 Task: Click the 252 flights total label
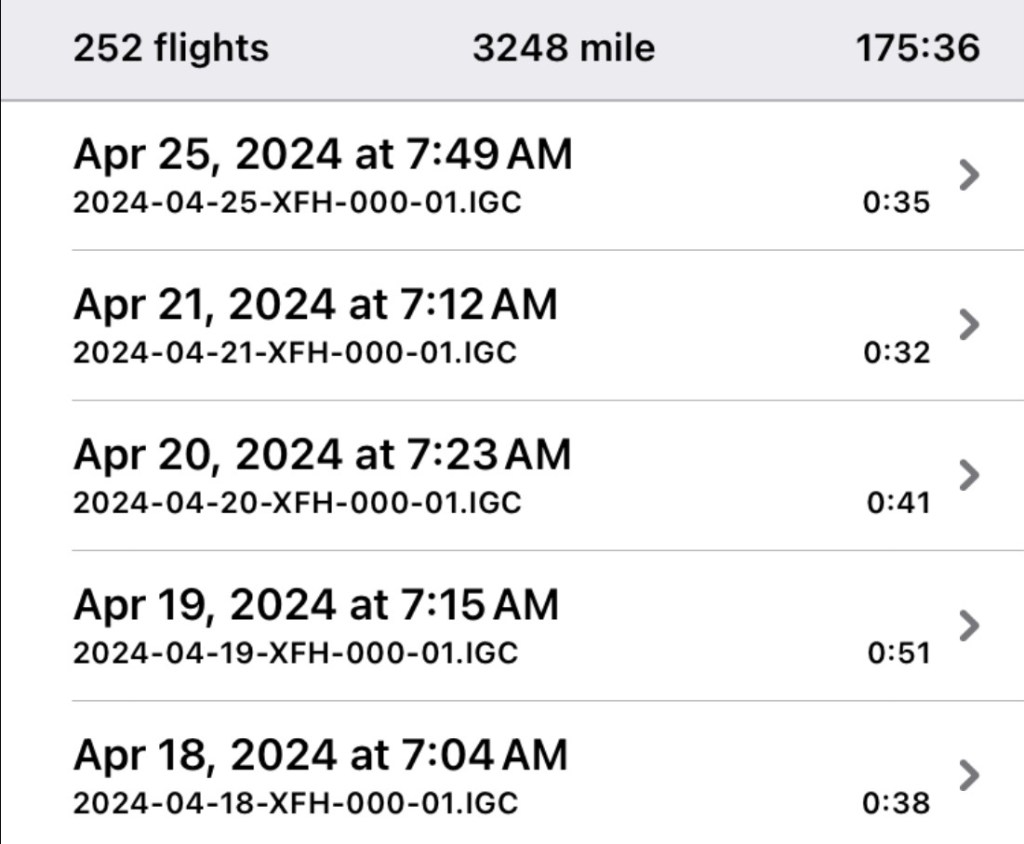click(171, 48)
